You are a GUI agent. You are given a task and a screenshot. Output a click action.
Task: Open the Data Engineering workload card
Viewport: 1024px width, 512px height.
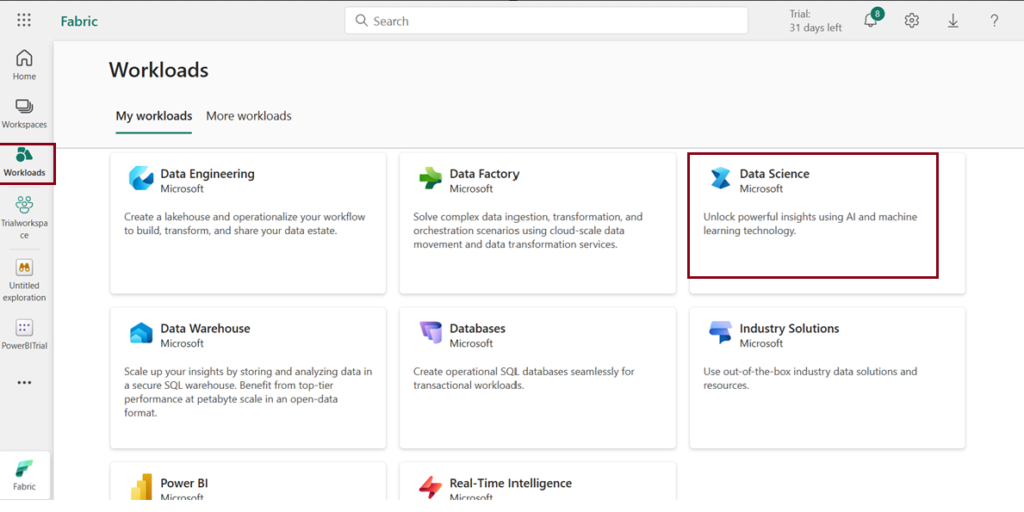[x=248, y=223]
